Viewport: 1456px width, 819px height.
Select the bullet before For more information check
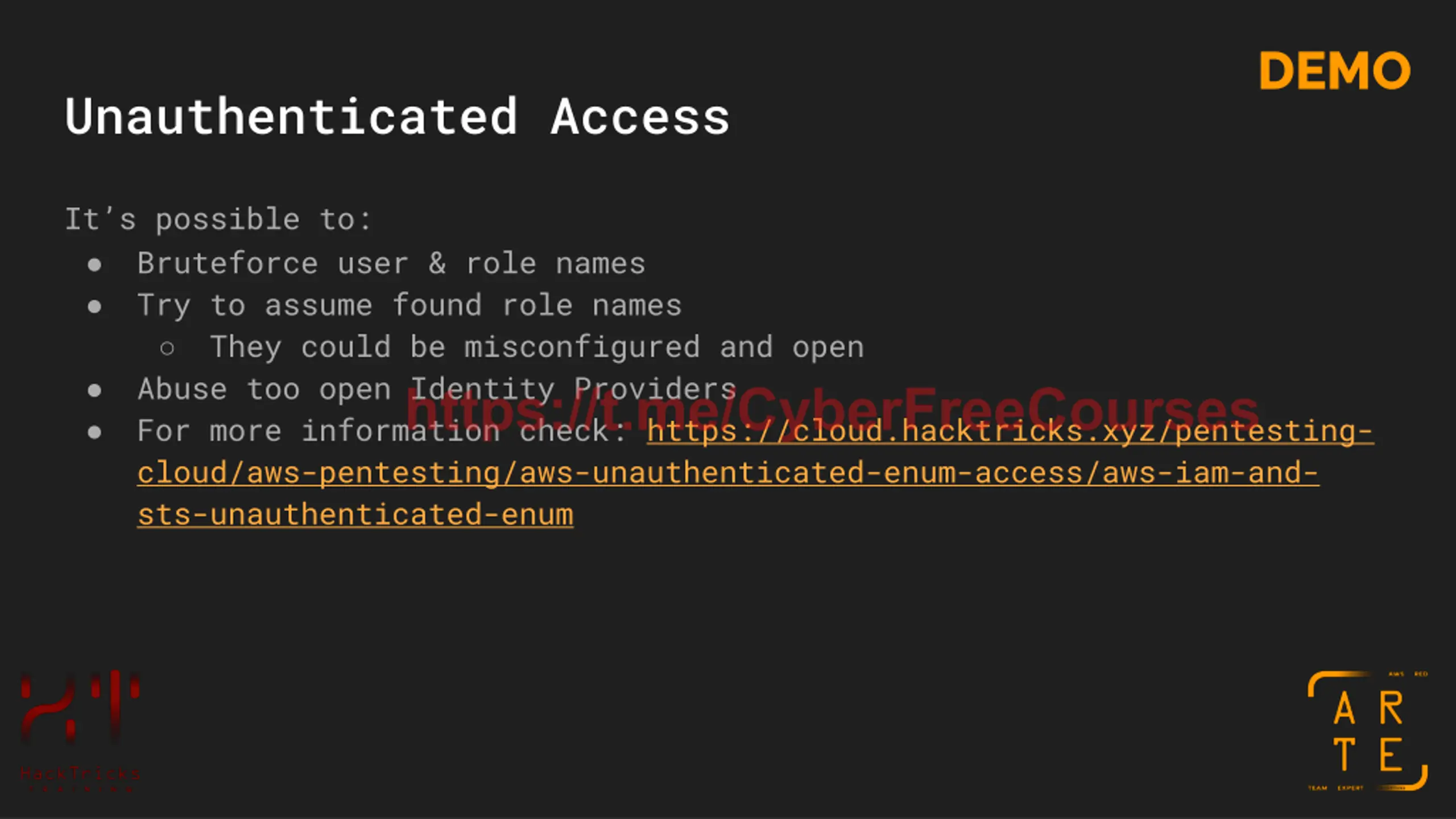pyautogui.click(x=94, y=432)
